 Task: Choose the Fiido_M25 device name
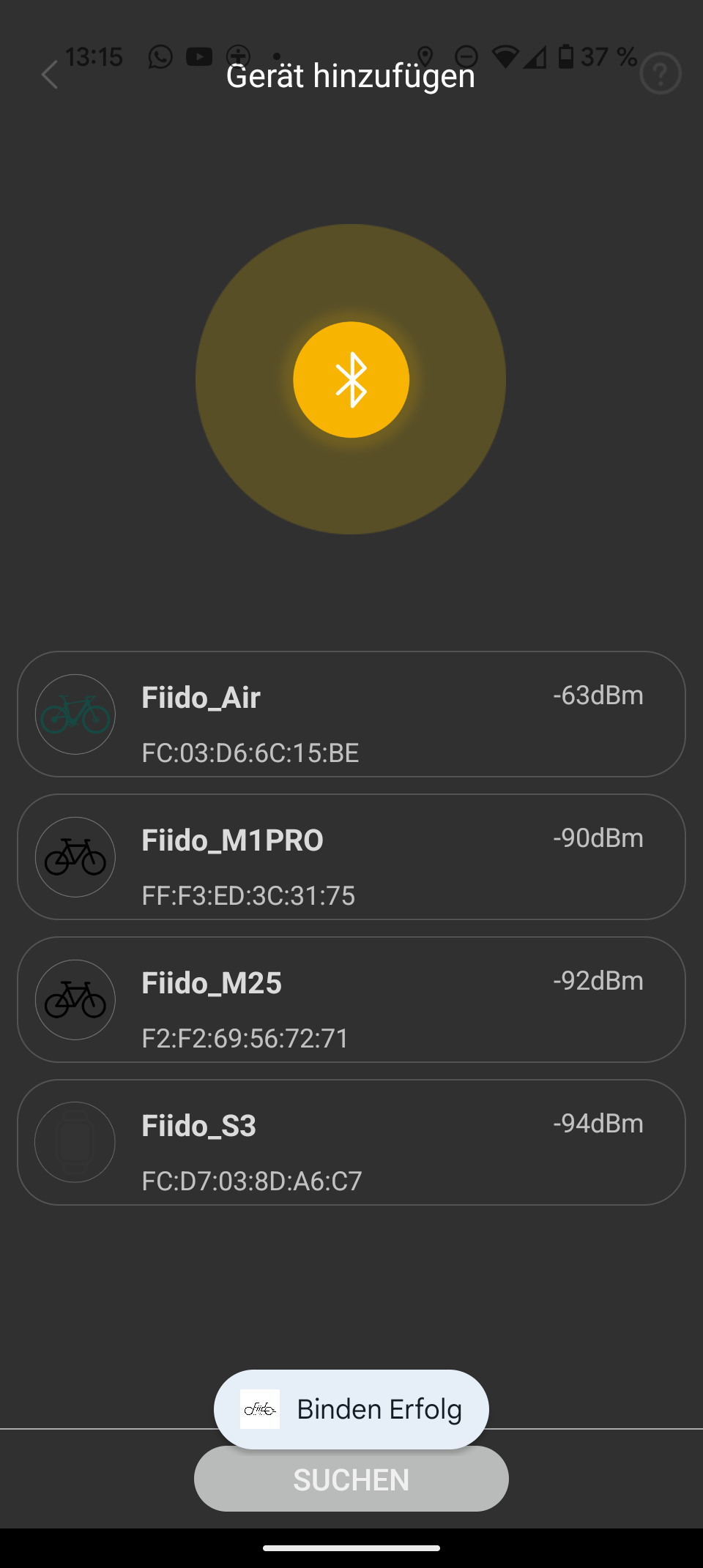pyautogui.click(x=212, y=983)
